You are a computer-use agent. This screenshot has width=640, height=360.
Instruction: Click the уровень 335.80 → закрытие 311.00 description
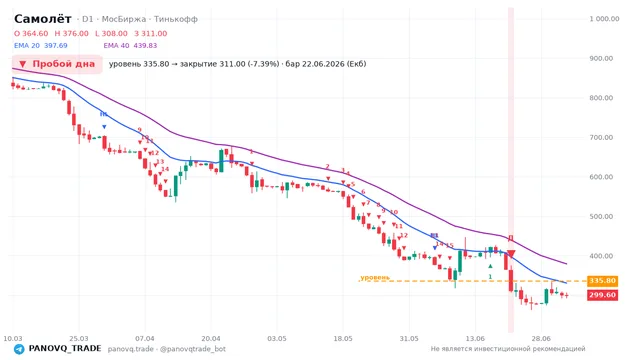pos(237,64)
